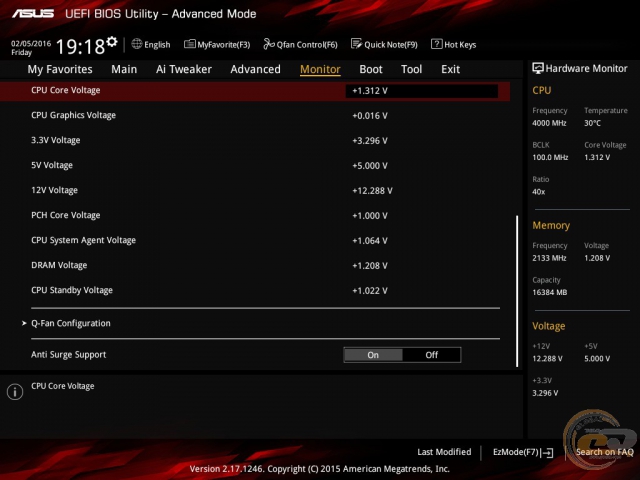The image size is (640, 480).
Task: Select the DRAM Voltage row
Action: click(255, 265)
